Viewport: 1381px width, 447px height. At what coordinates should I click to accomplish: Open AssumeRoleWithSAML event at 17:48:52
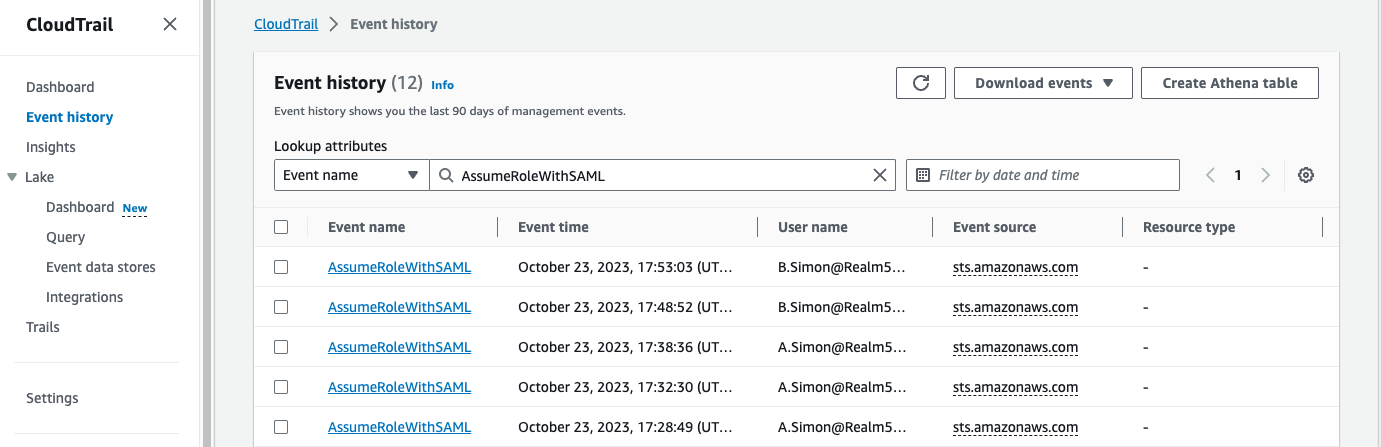click(x=399, y=307)
